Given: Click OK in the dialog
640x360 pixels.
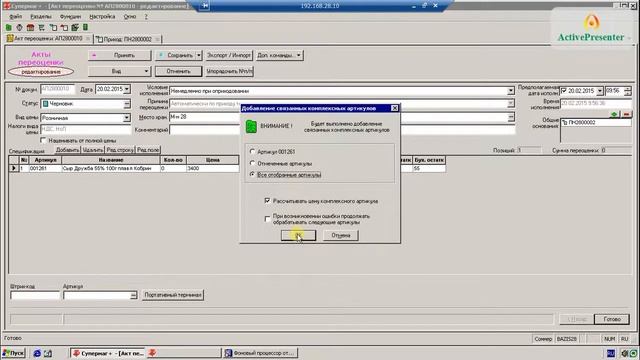Looking at the screenshot, I should [x=298, y=235].
